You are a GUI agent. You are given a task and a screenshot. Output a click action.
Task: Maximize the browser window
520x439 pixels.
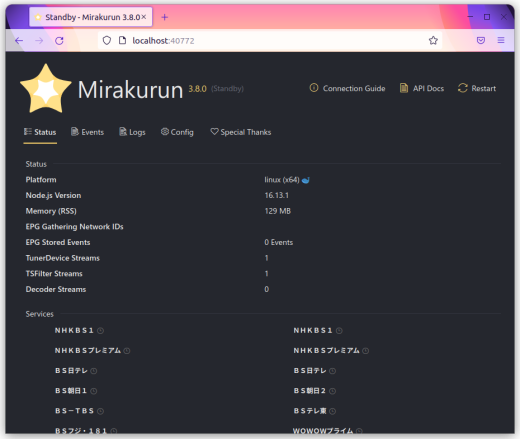[487, 17]
